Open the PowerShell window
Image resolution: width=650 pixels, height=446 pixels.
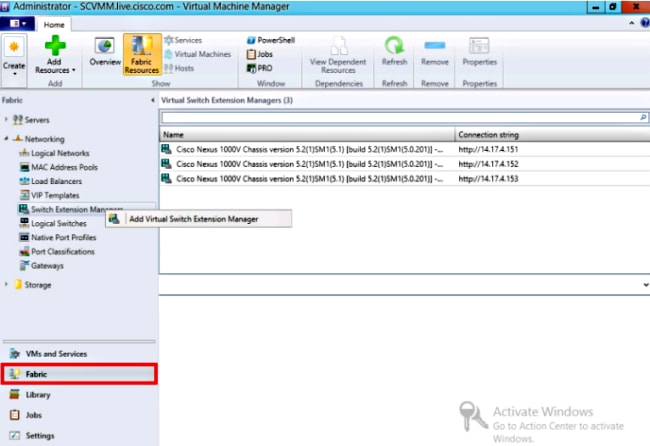[271, 40]
